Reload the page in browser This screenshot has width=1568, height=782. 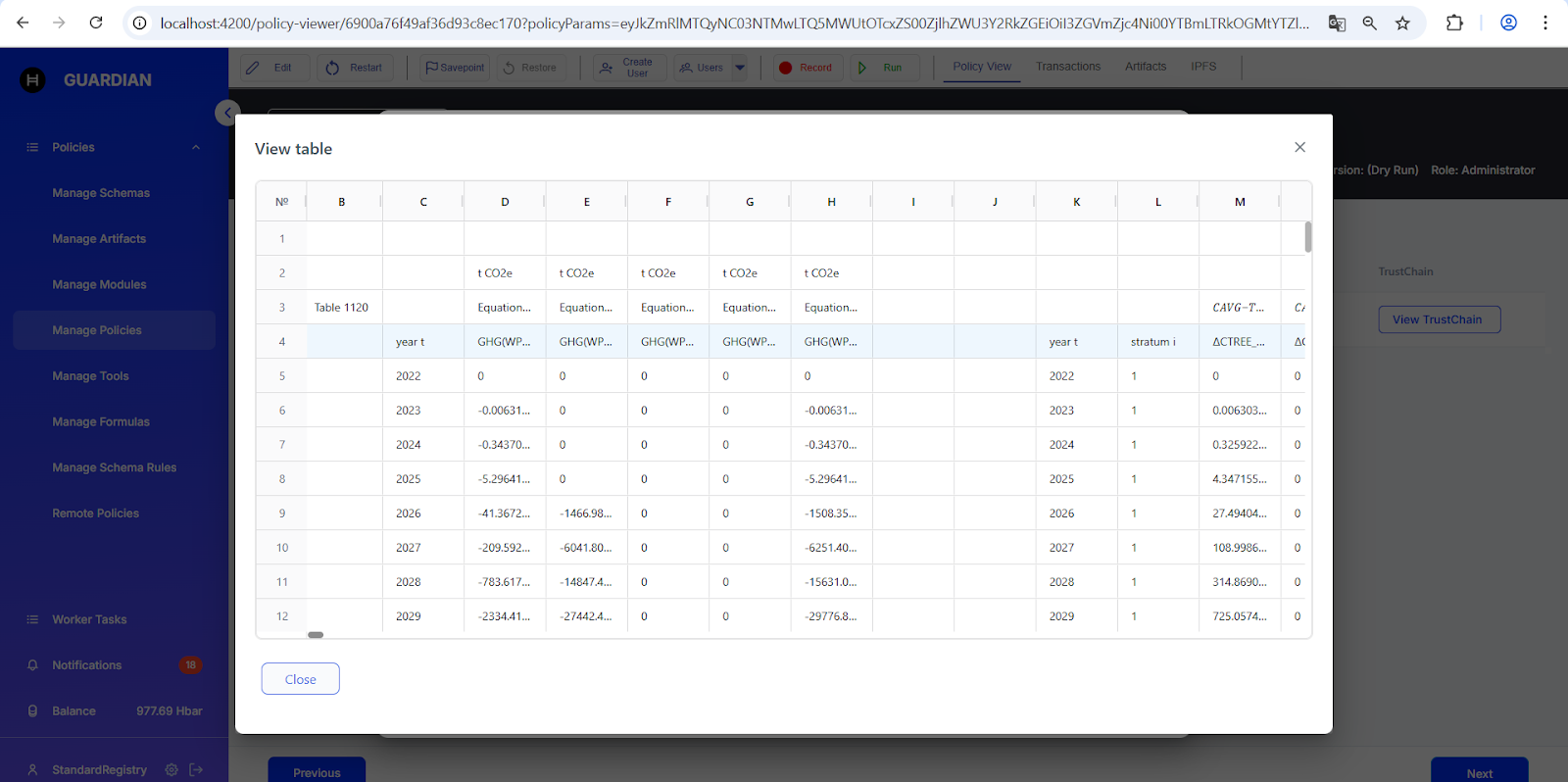(x=96, y=23)
